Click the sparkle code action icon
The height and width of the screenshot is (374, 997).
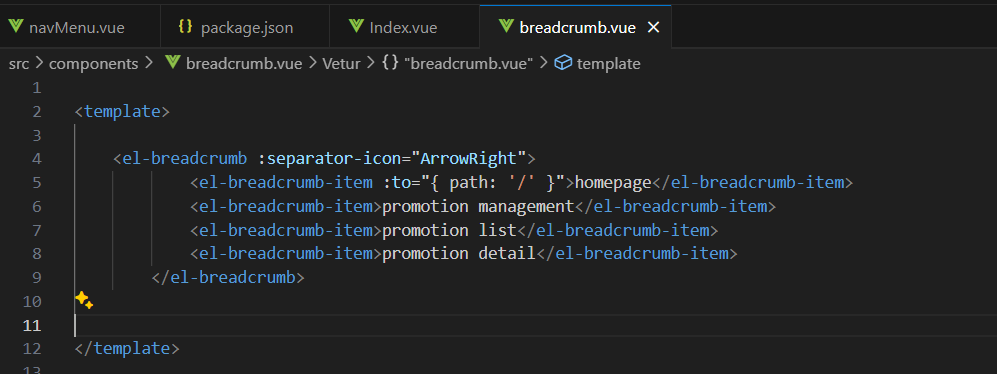click(x=84, y=300)
